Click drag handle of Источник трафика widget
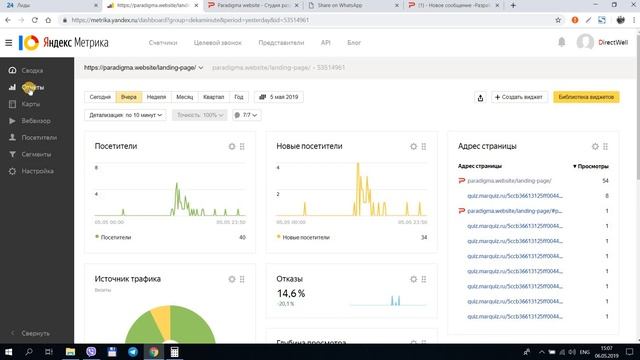 pos(242,279)
